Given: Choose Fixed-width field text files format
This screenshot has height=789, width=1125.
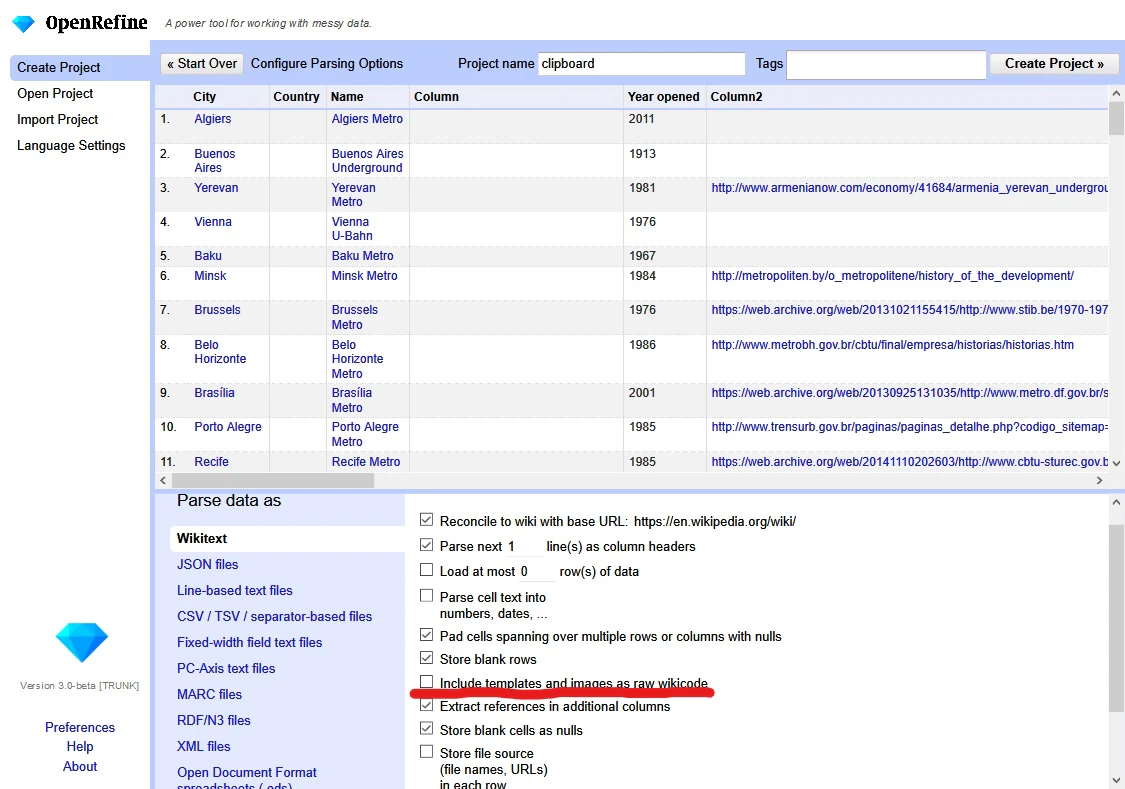Looking at the screenshot, I should pos(250,642).
